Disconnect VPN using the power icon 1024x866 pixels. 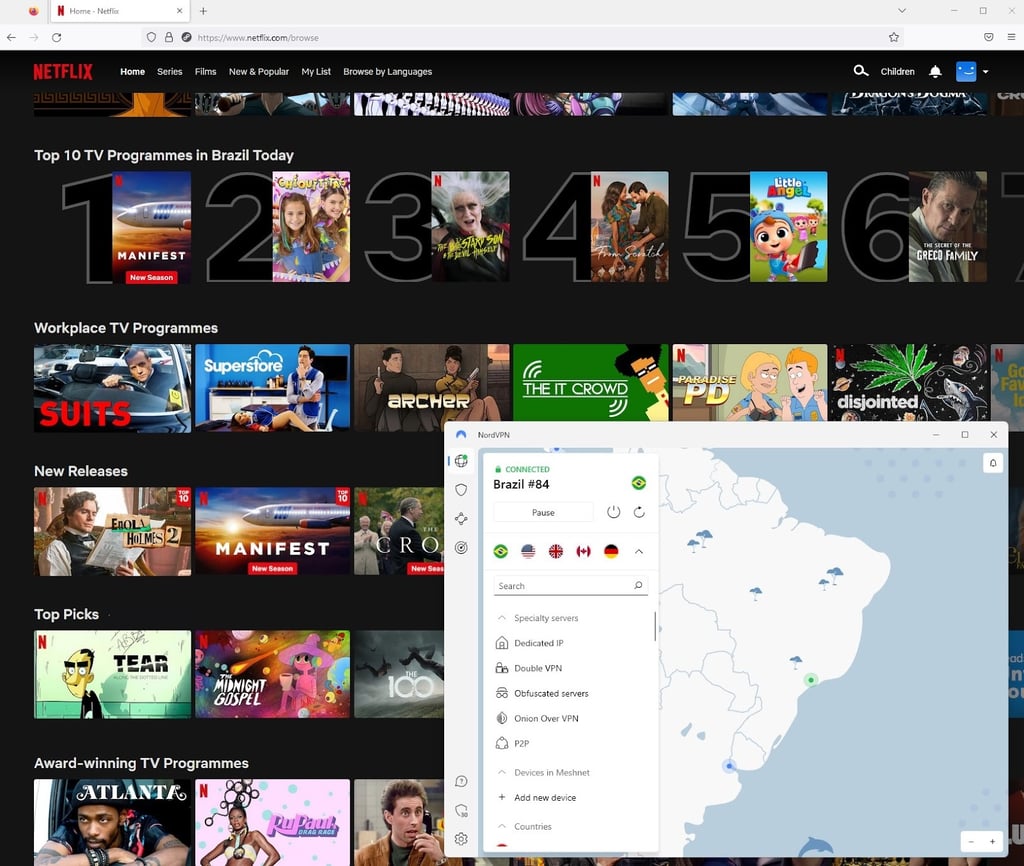click(613, 512)
